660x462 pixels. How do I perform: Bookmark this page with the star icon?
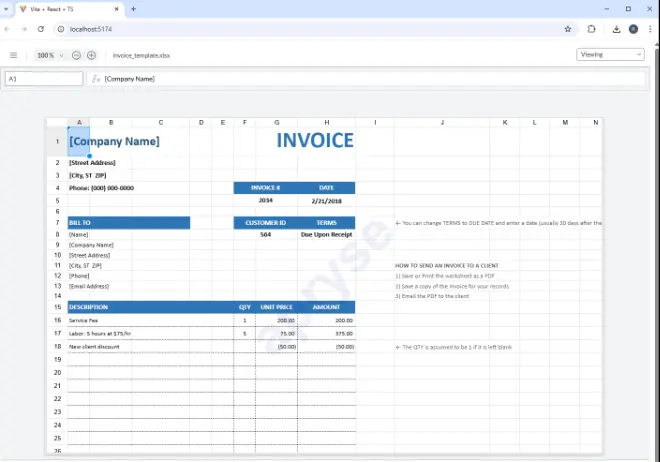pos(568,29)
